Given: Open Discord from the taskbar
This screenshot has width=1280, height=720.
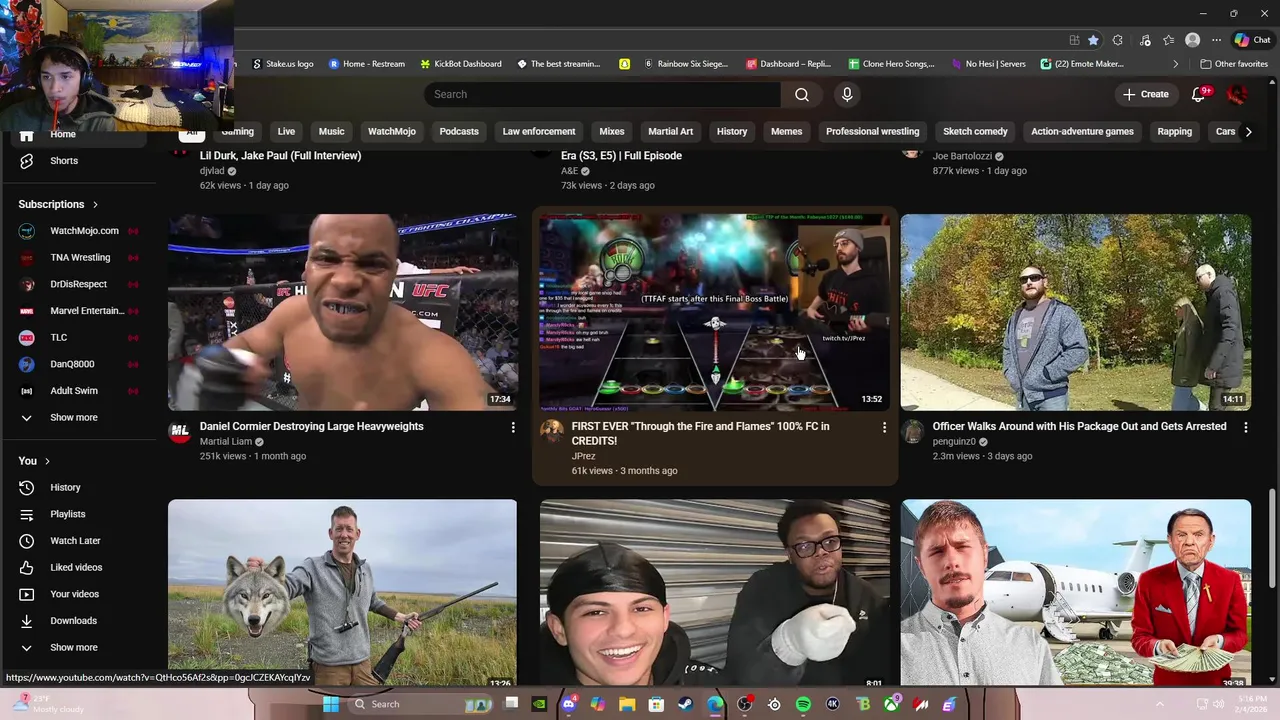Looking at the screenshot, I should [569, 704].
